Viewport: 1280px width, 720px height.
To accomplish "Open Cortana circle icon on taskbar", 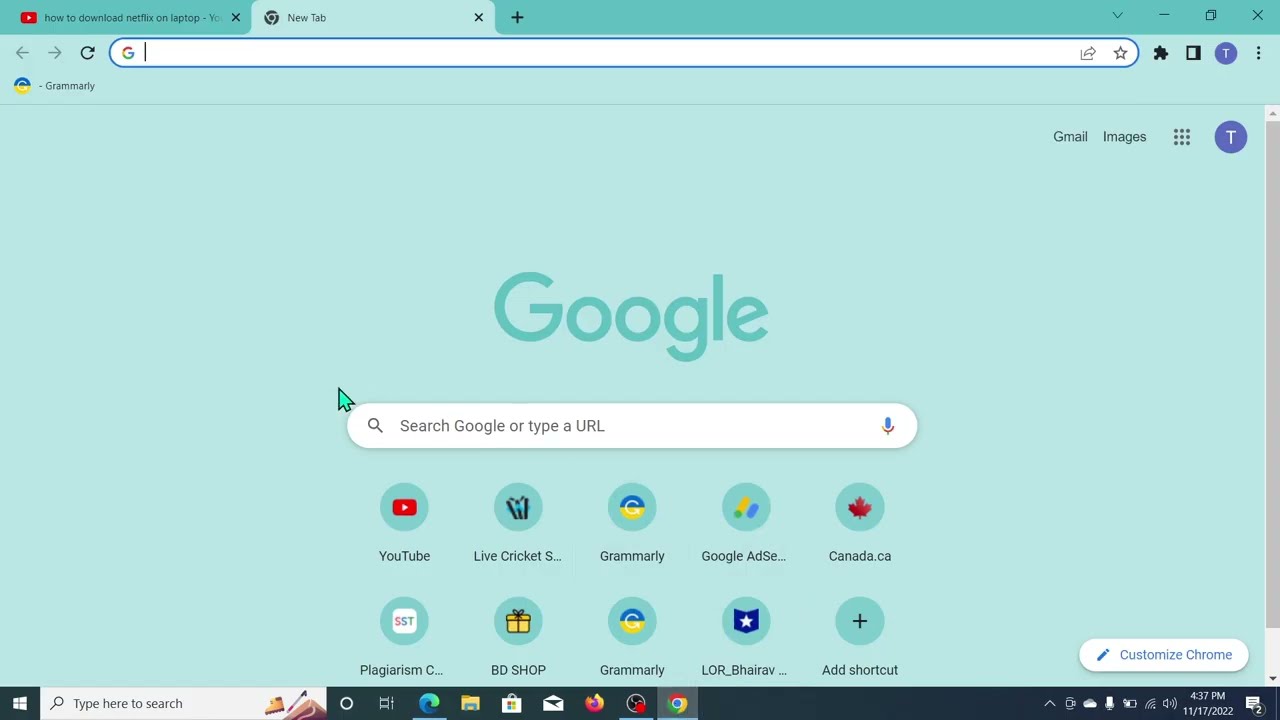I will pos(346,703).
